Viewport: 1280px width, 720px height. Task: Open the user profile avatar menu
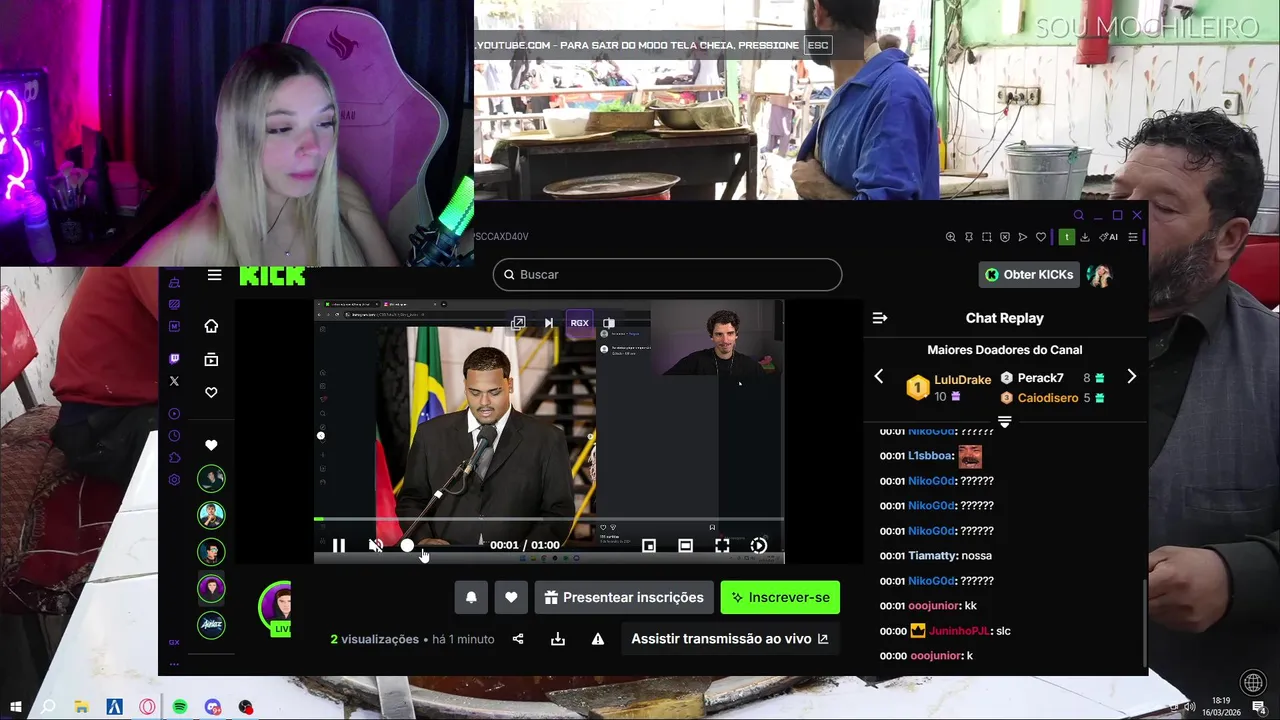[x=1100, y=275]
